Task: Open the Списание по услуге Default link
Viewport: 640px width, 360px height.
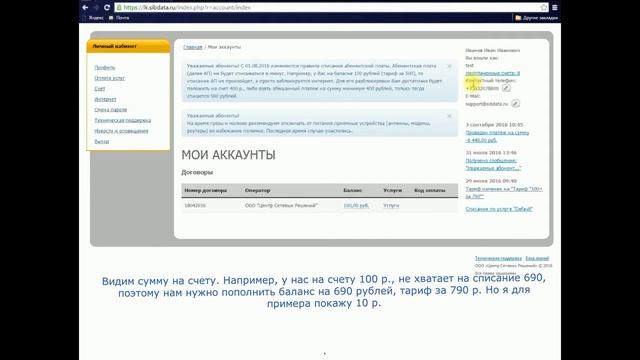Action: coord(499,209)
